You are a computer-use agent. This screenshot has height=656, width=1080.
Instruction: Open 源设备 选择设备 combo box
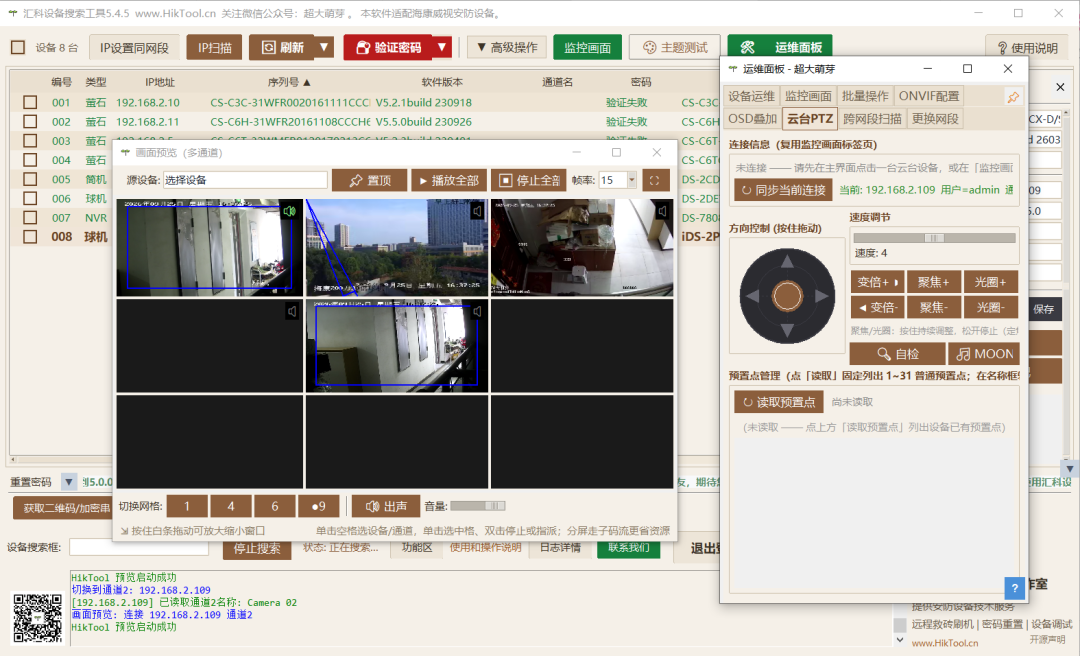click(245, 180)
